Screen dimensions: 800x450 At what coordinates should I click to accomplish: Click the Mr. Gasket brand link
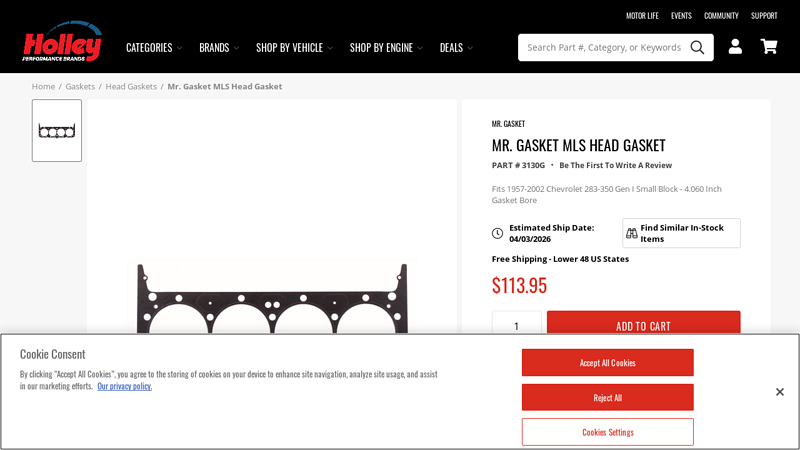(508, 123)
